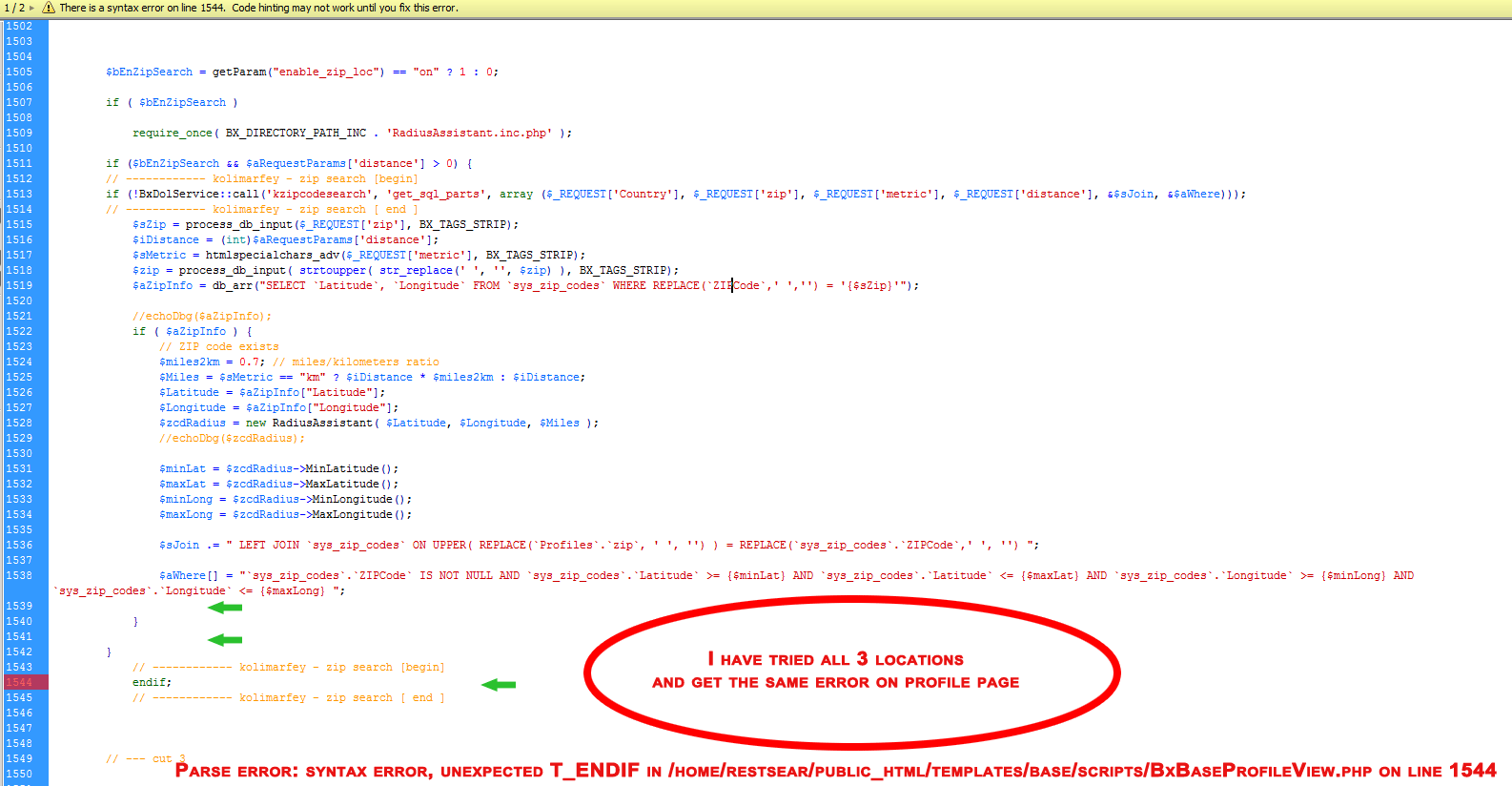Click line number 1522 in the gutter
This screenshot has width=1512, height=786.
(19, 332)
